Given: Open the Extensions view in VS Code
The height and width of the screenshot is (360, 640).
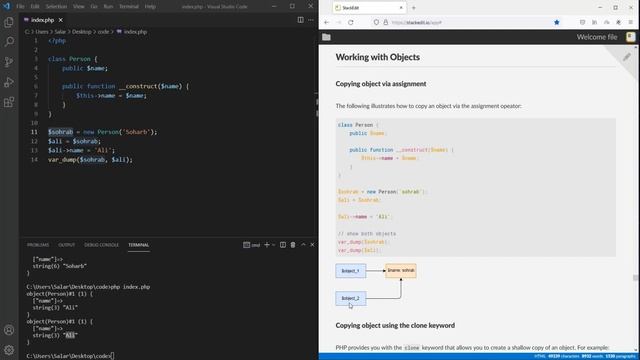Looking at the screenshot, I should 9,102.
